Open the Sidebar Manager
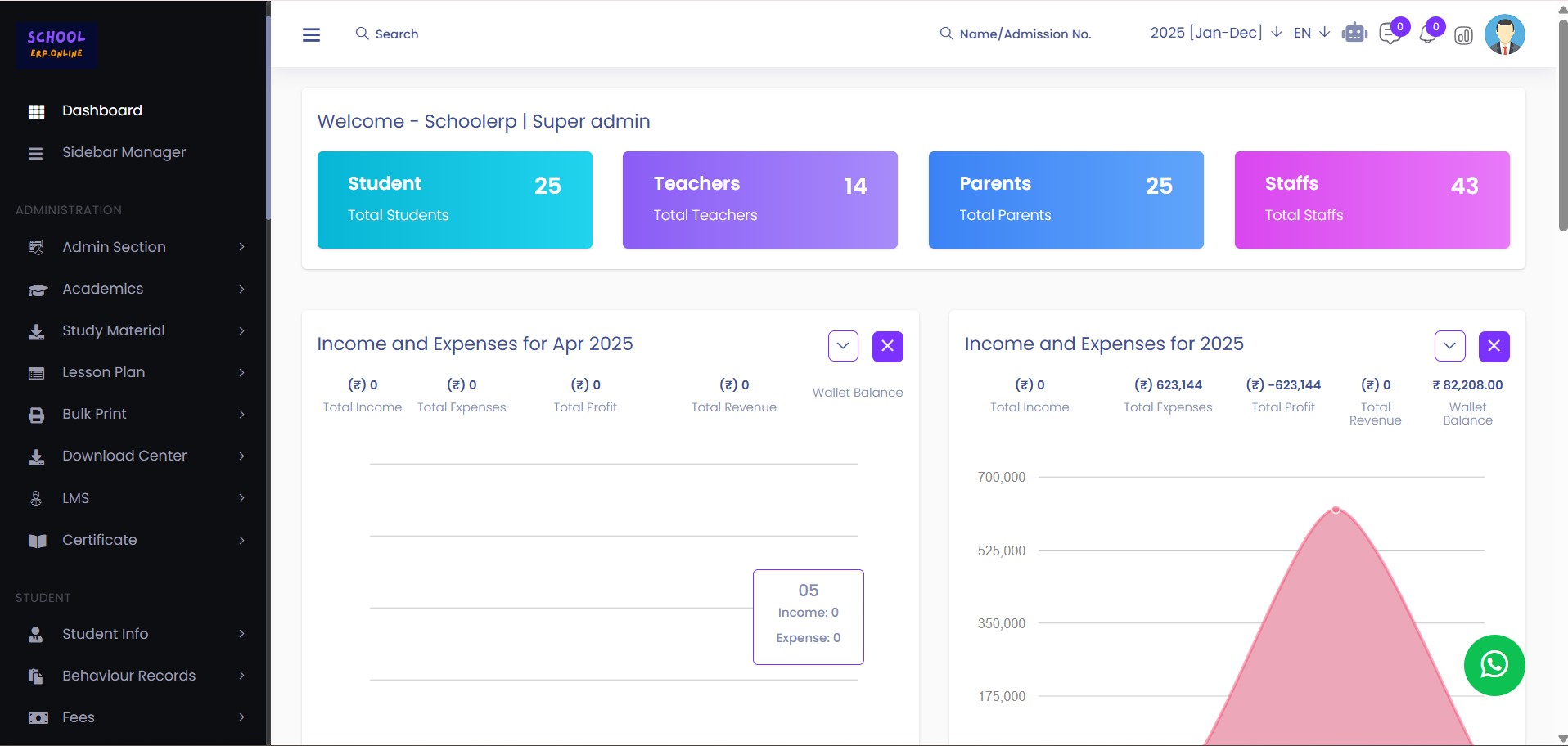The height and width of the screenshot is (746, 1568). [x=124, y=152]
